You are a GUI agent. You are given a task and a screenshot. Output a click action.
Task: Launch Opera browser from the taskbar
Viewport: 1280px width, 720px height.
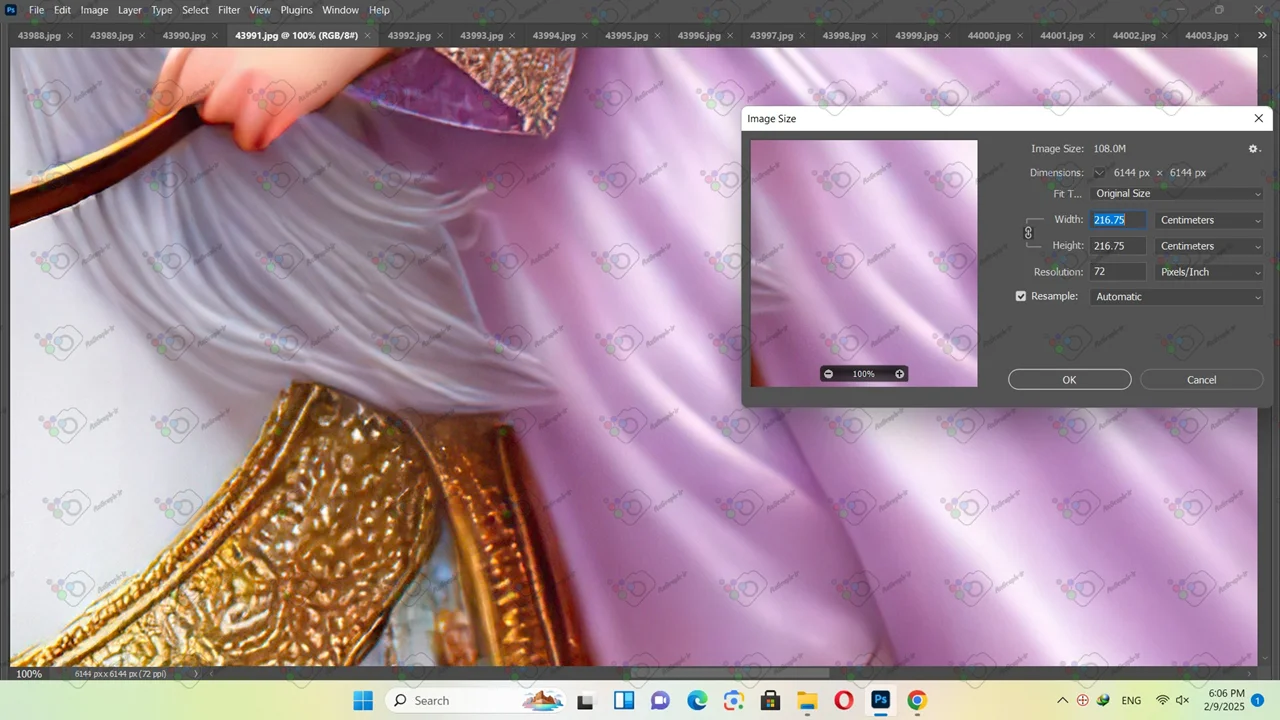(843, 700)
